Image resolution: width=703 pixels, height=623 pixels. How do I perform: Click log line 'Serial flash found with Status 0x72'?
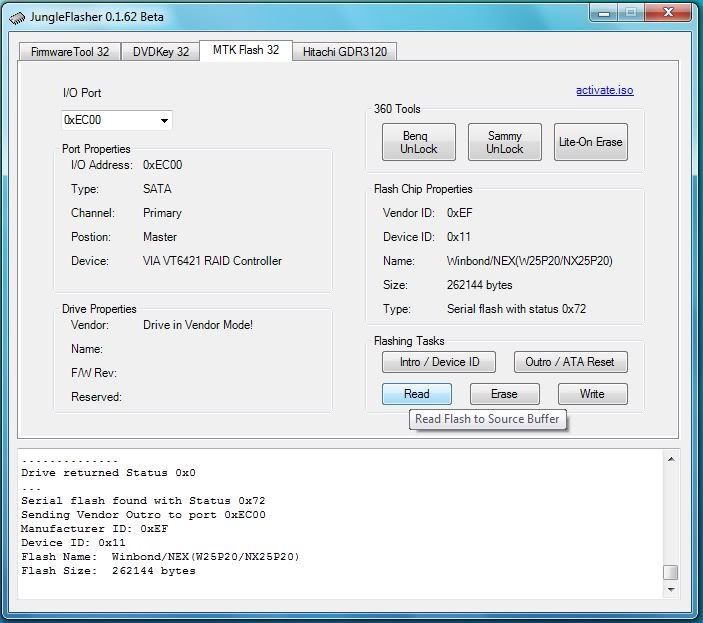point(143,501)
